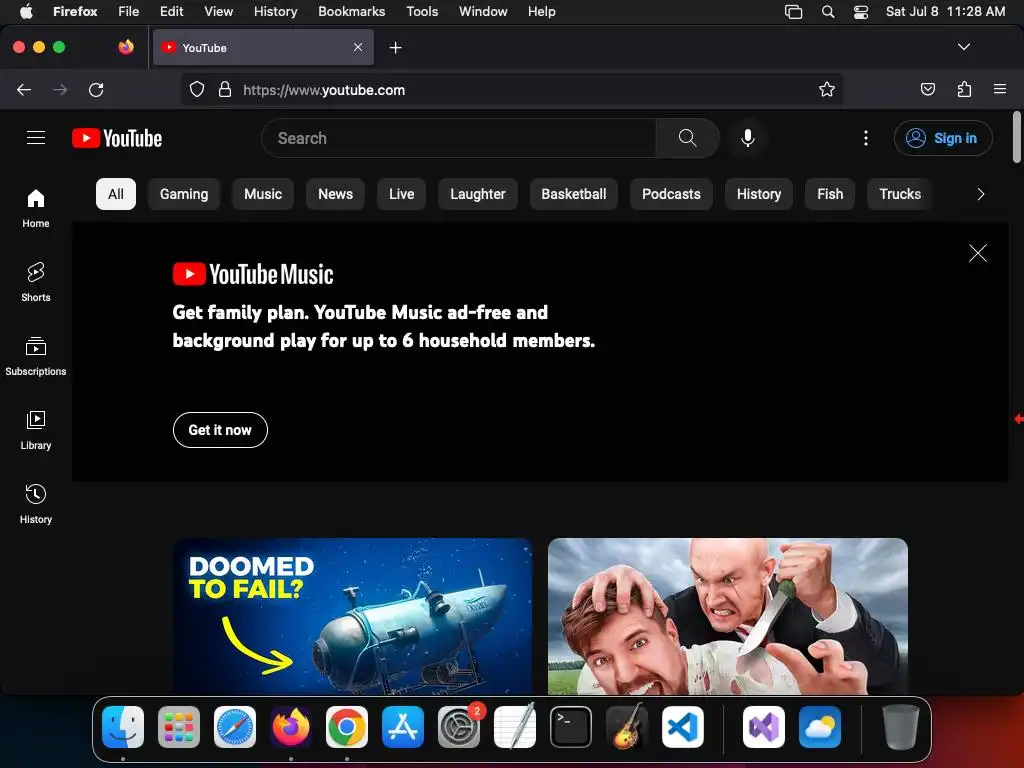Show site security lock info

[x=225, y=89]
